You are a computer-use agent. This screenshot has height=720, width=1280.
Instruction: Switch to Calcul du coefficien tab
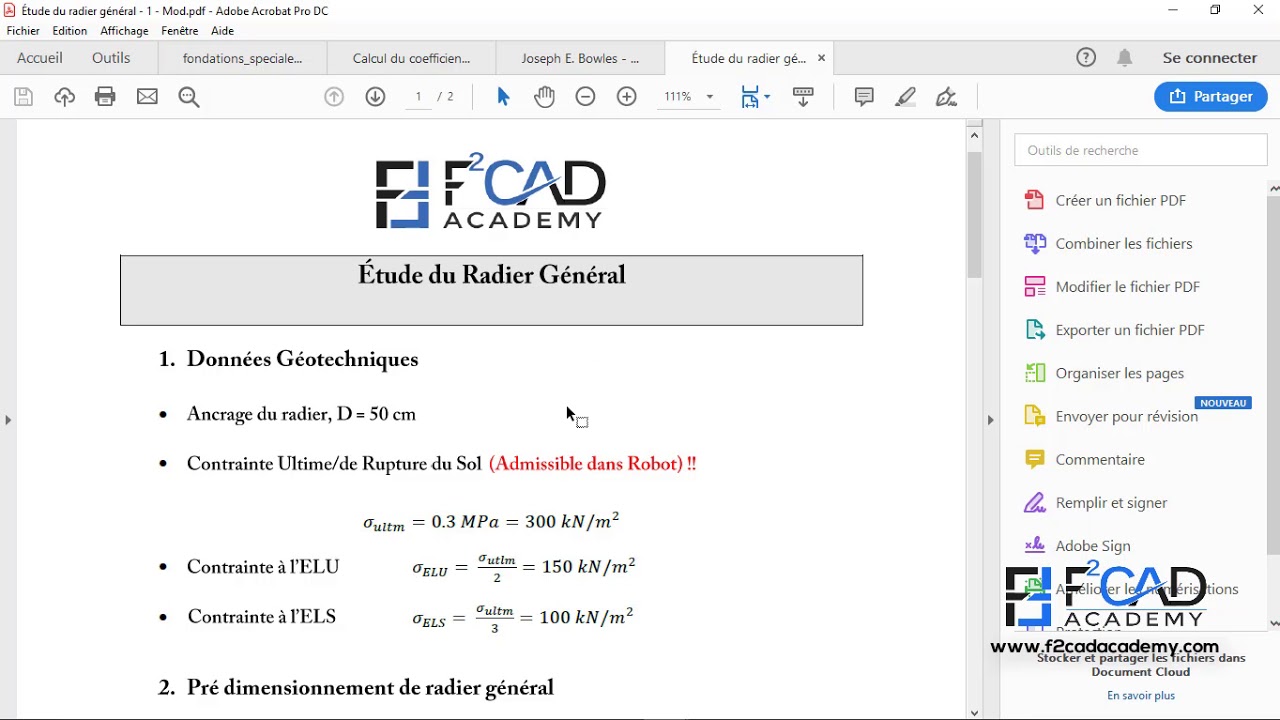pyautogui.click(x=411, y=59)
